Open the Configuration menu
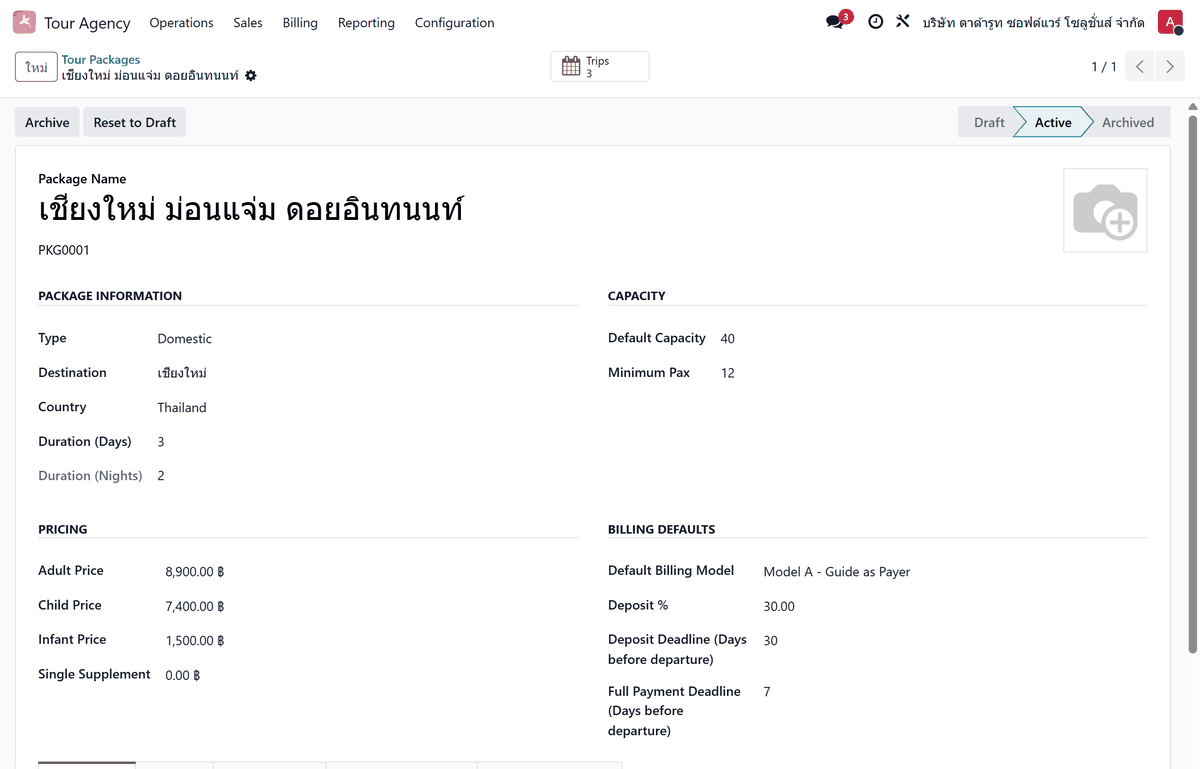The height and width of the screenshot is (769, 1200). point(454,22)
